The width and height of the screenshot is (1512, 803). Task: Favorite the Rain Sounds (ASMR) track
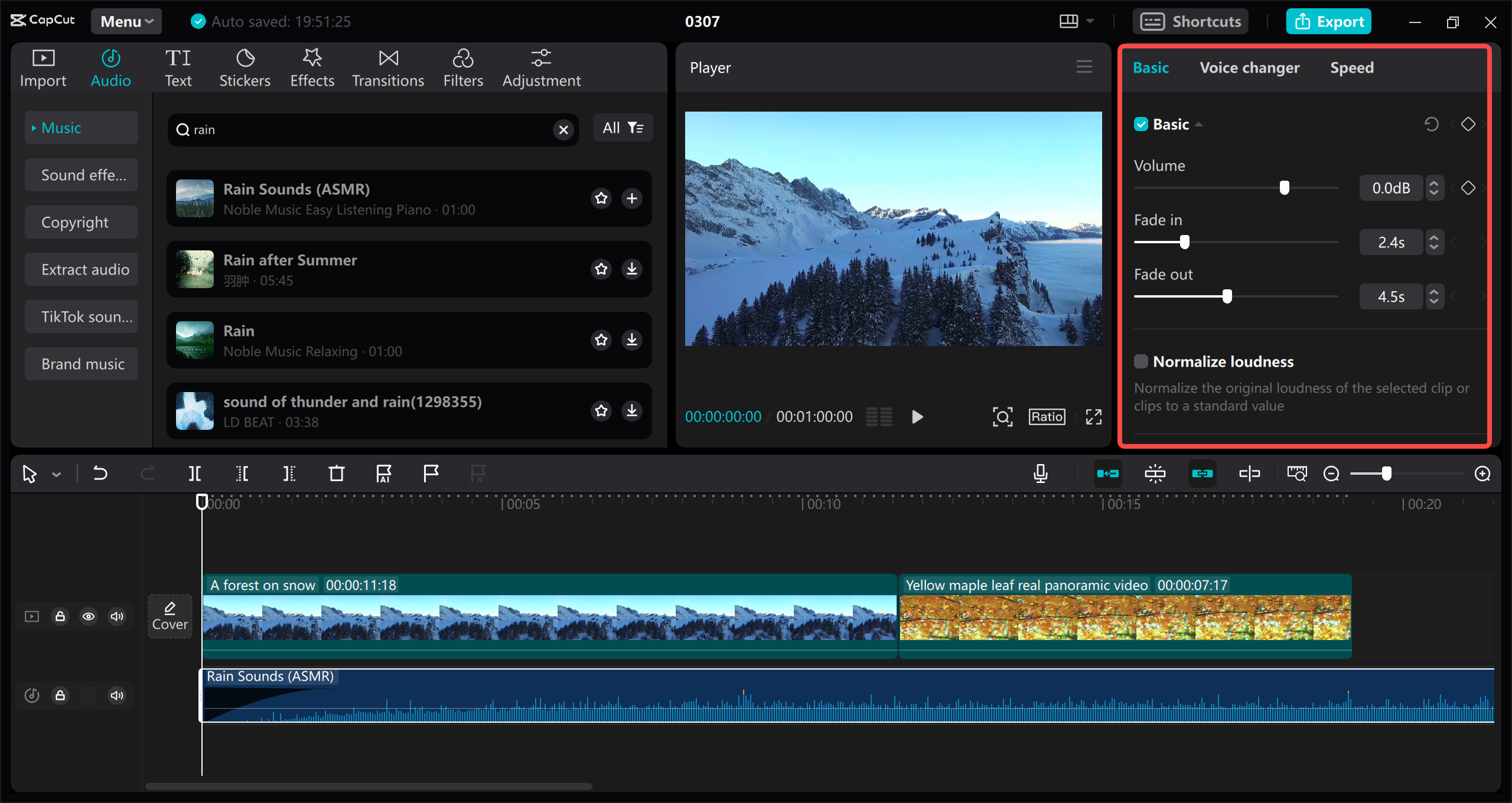tap(601, 198)
